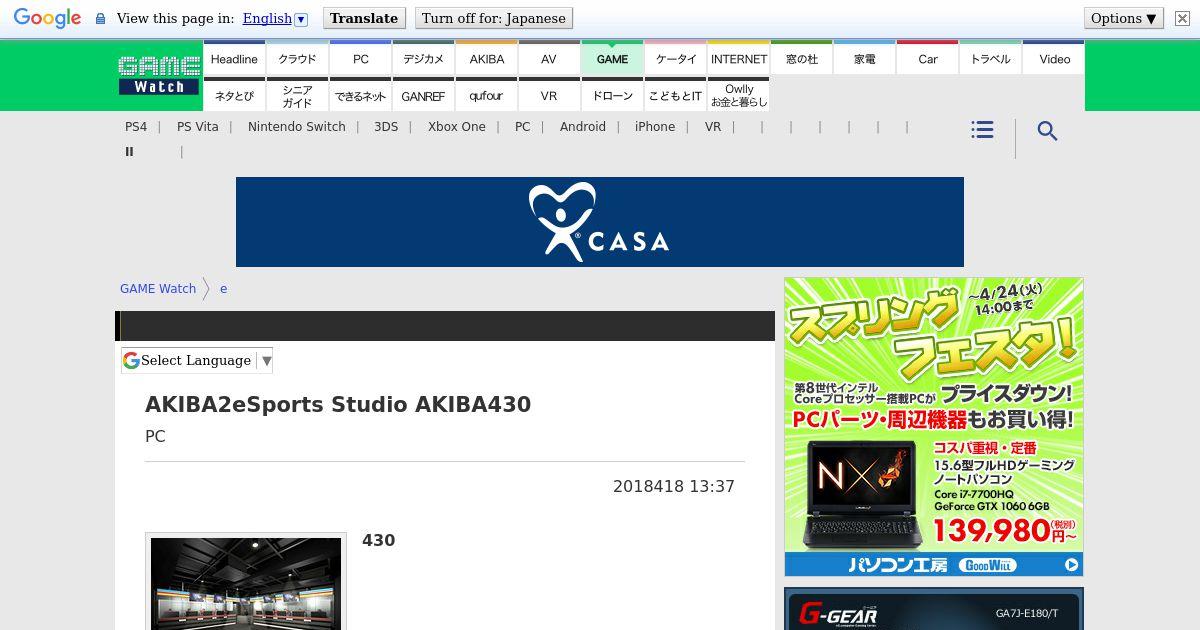Open the クラウド tab

297,59
